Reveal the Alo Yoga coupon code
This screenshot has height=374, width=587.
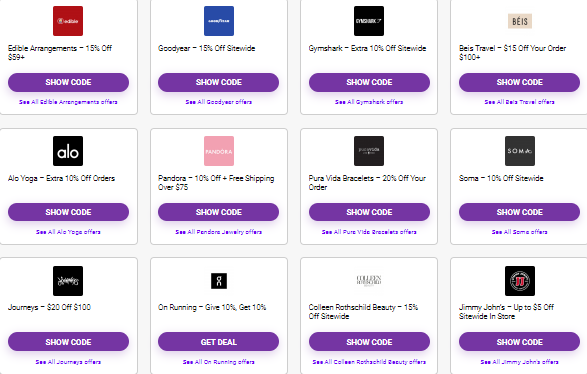(68, 212)
